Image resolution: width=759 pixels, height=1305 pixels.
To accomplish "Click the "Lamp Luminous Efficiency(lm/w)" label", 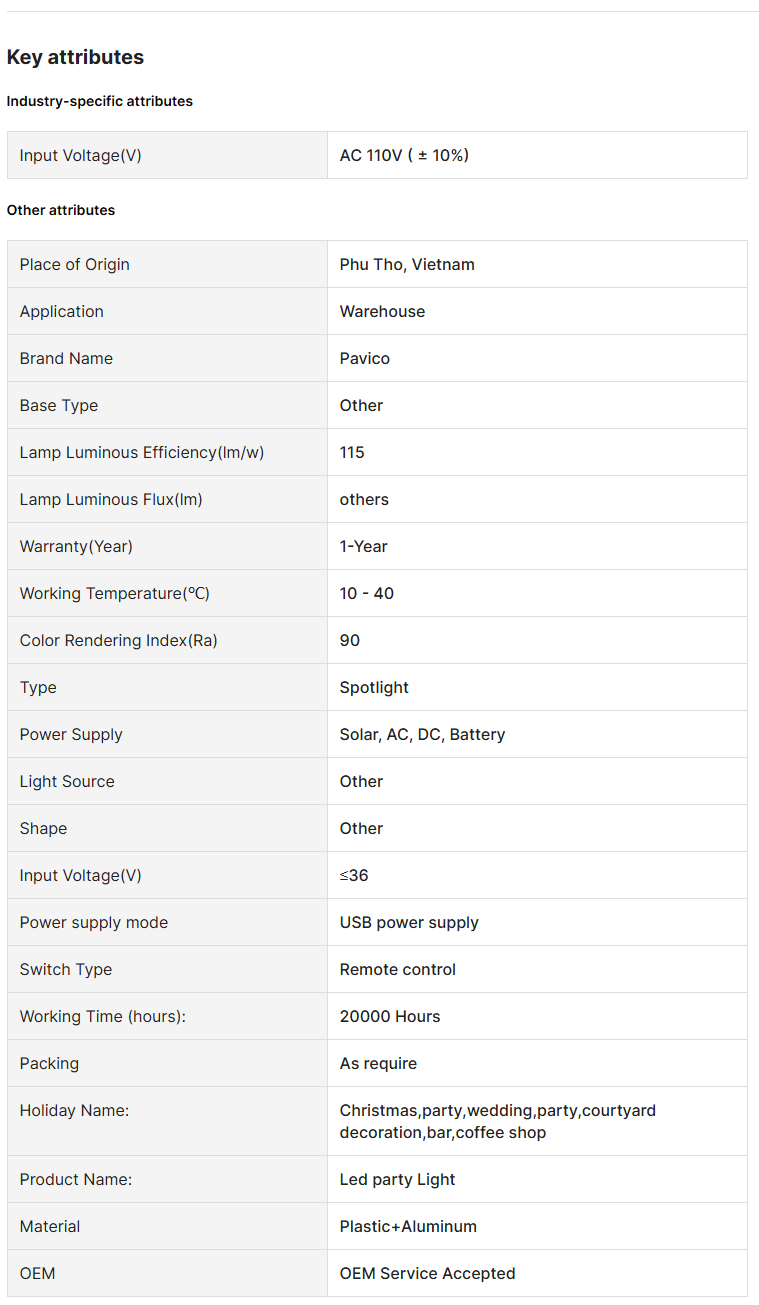I will point(142,452).
